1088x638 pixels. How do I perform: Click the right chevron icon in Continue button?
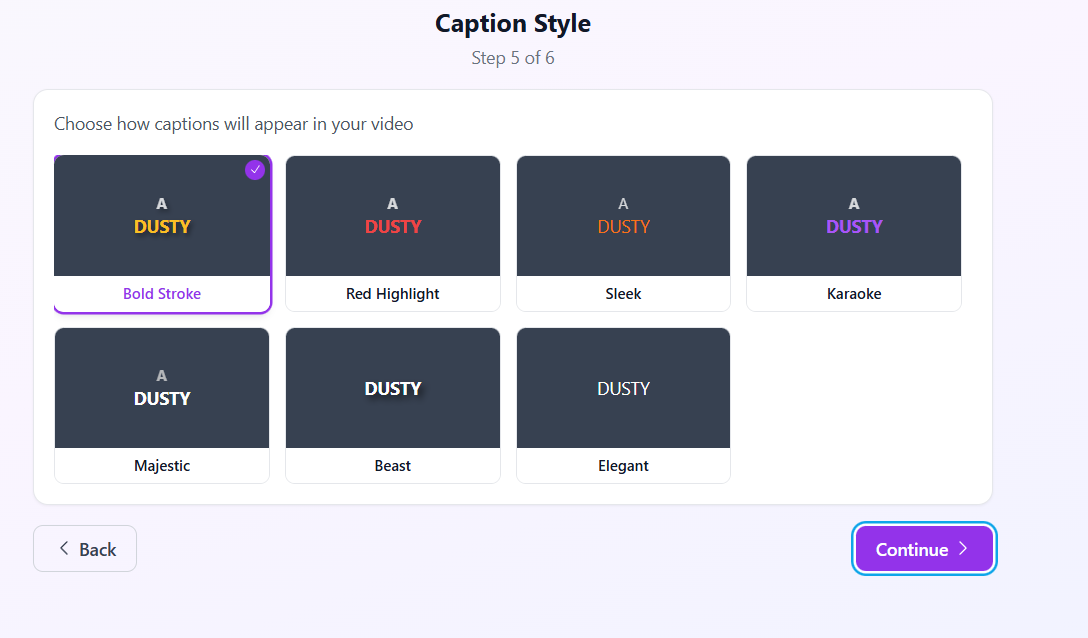963,549
